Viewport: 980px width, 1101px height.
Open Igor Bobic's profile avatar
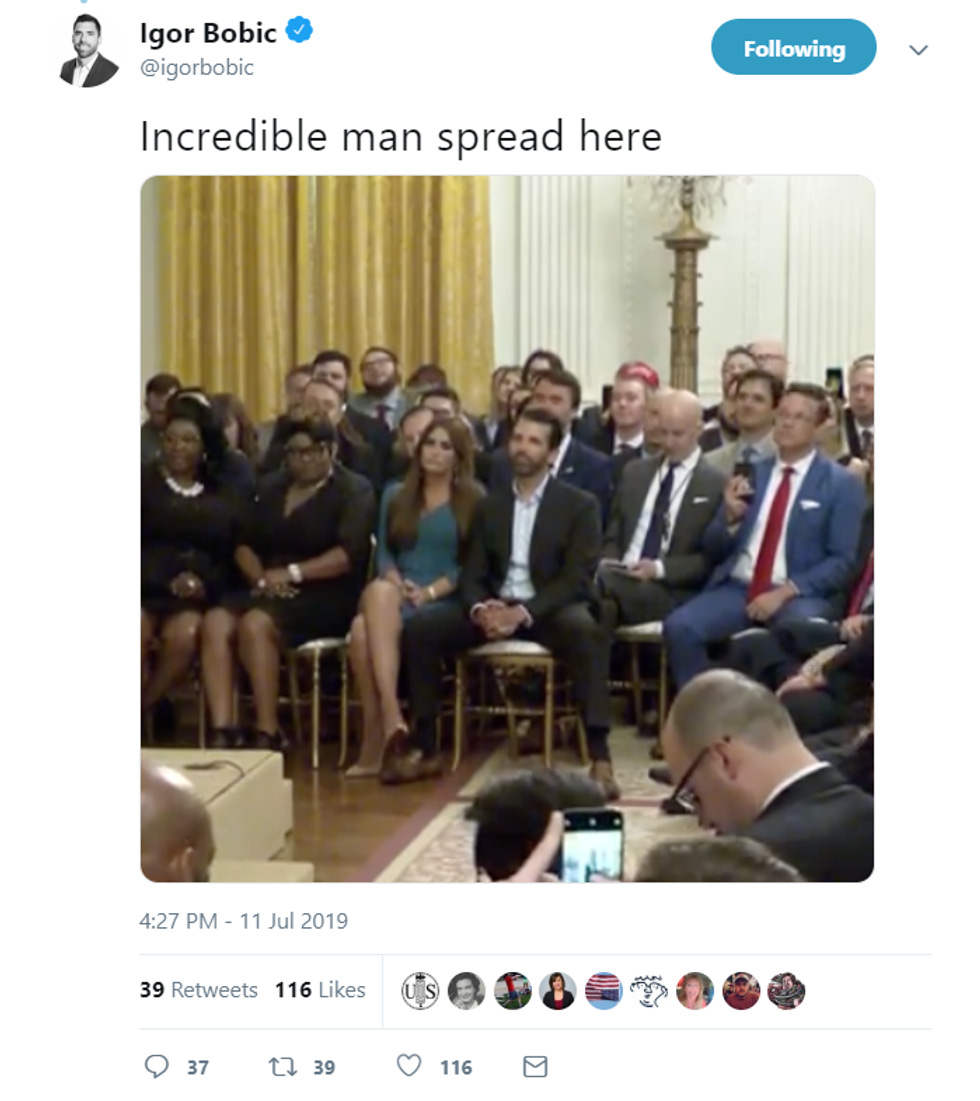click(88, 50)
